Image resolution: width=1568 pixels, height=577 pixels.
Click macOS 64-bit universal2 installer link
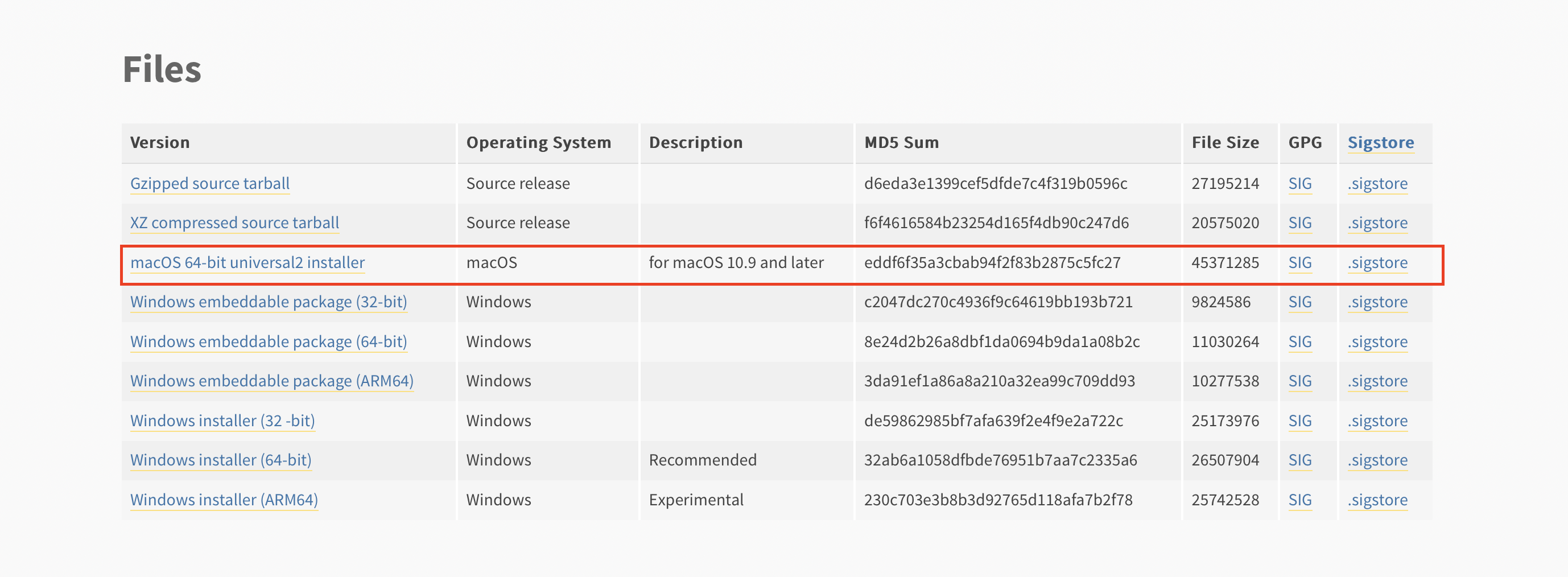247,263
